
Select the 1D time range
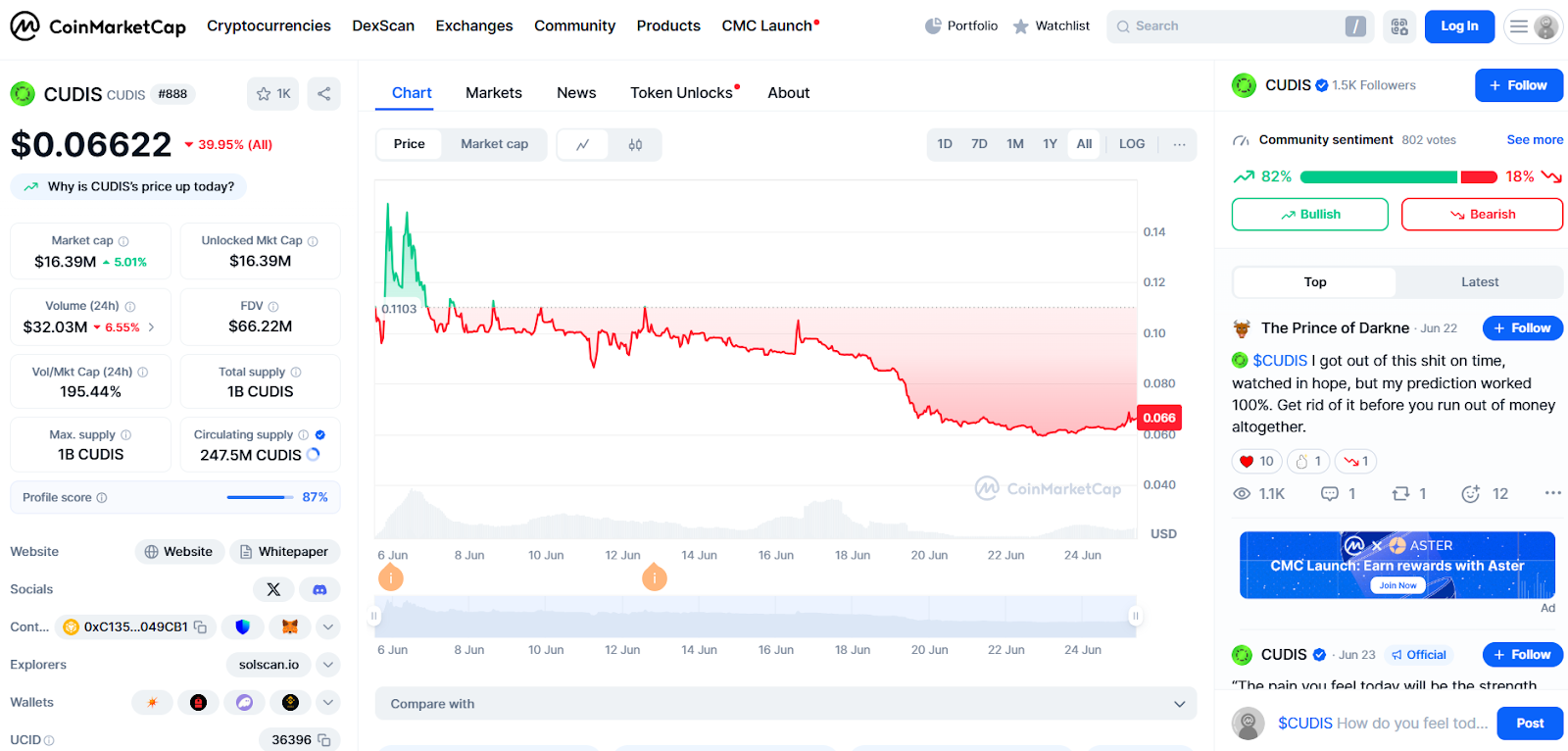[x=945, y=144]
